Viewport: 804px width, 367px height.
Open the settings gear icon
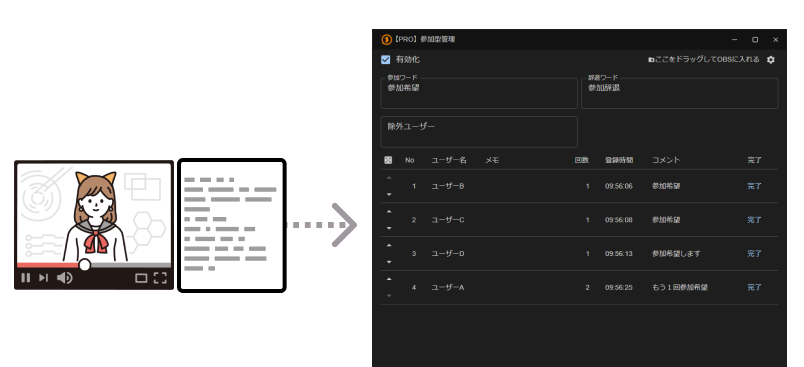click(771, 60)
